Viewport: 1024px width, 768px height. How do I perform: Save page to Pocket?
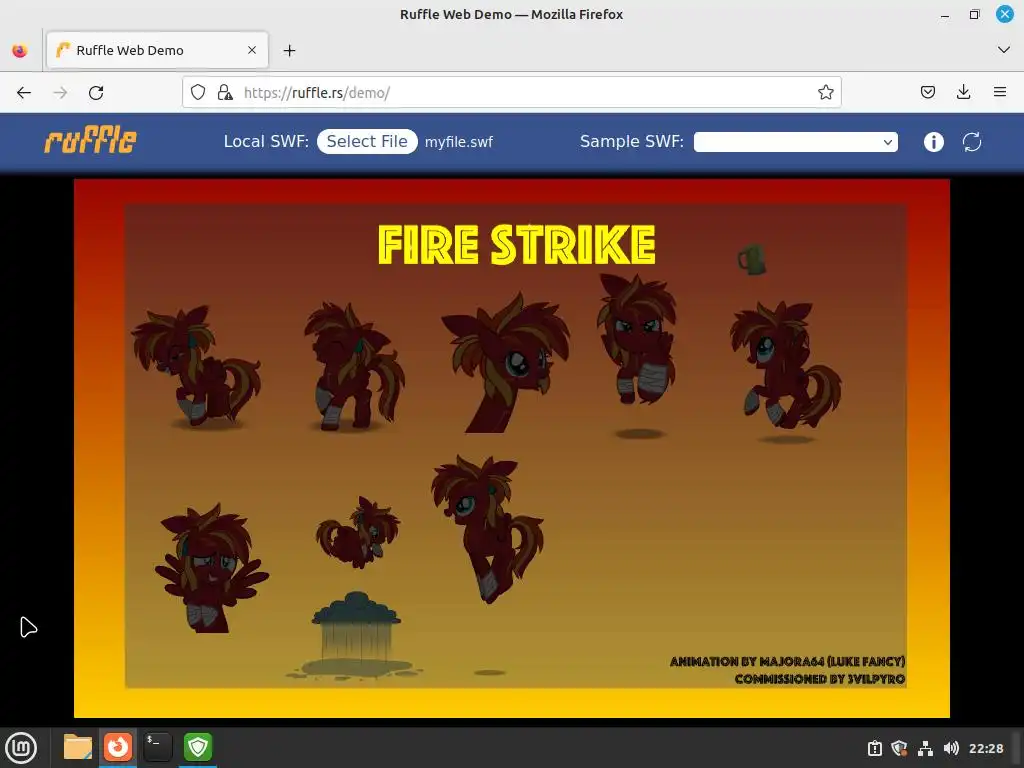927,92
